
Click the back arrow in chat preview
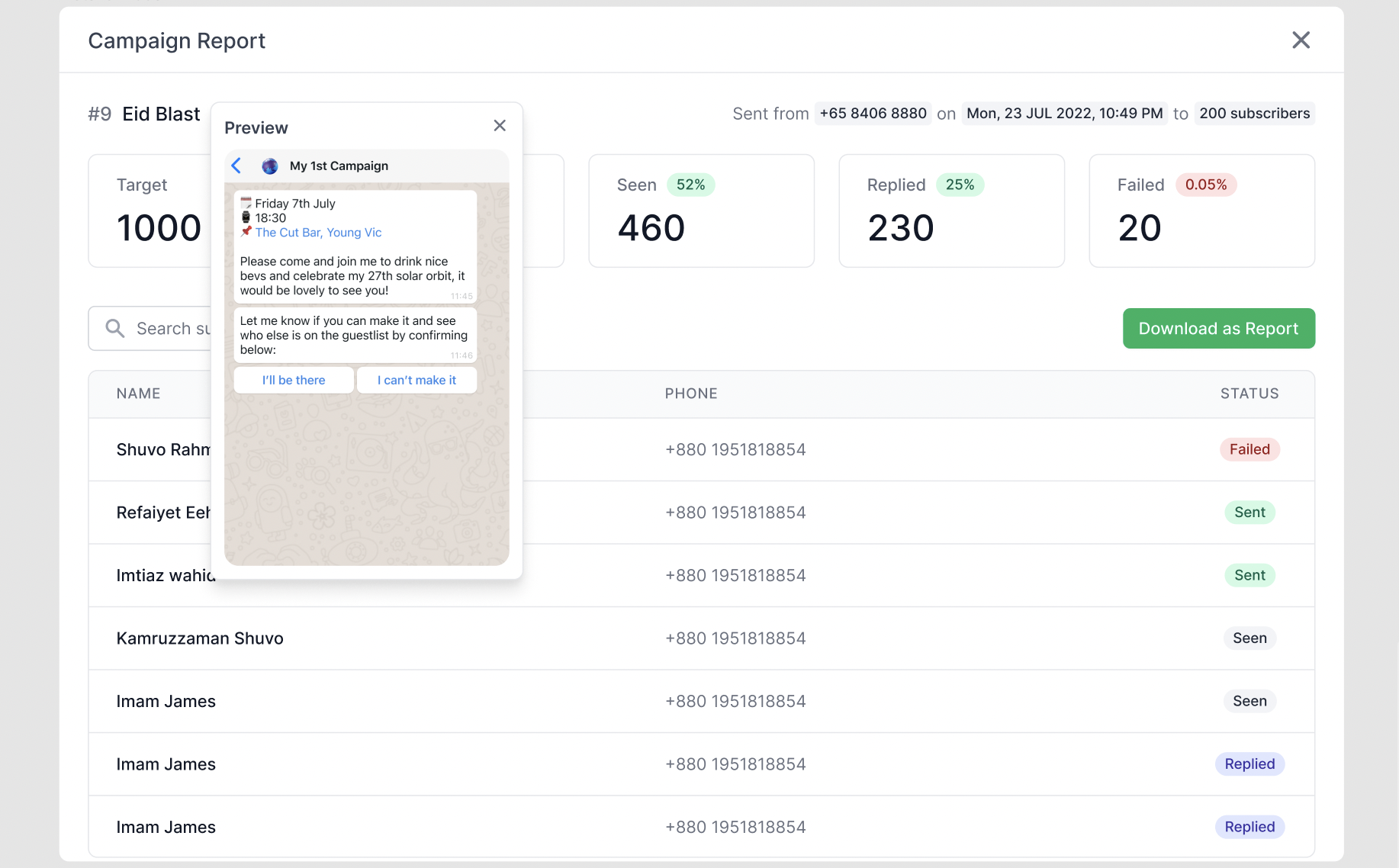coord(236,166)
